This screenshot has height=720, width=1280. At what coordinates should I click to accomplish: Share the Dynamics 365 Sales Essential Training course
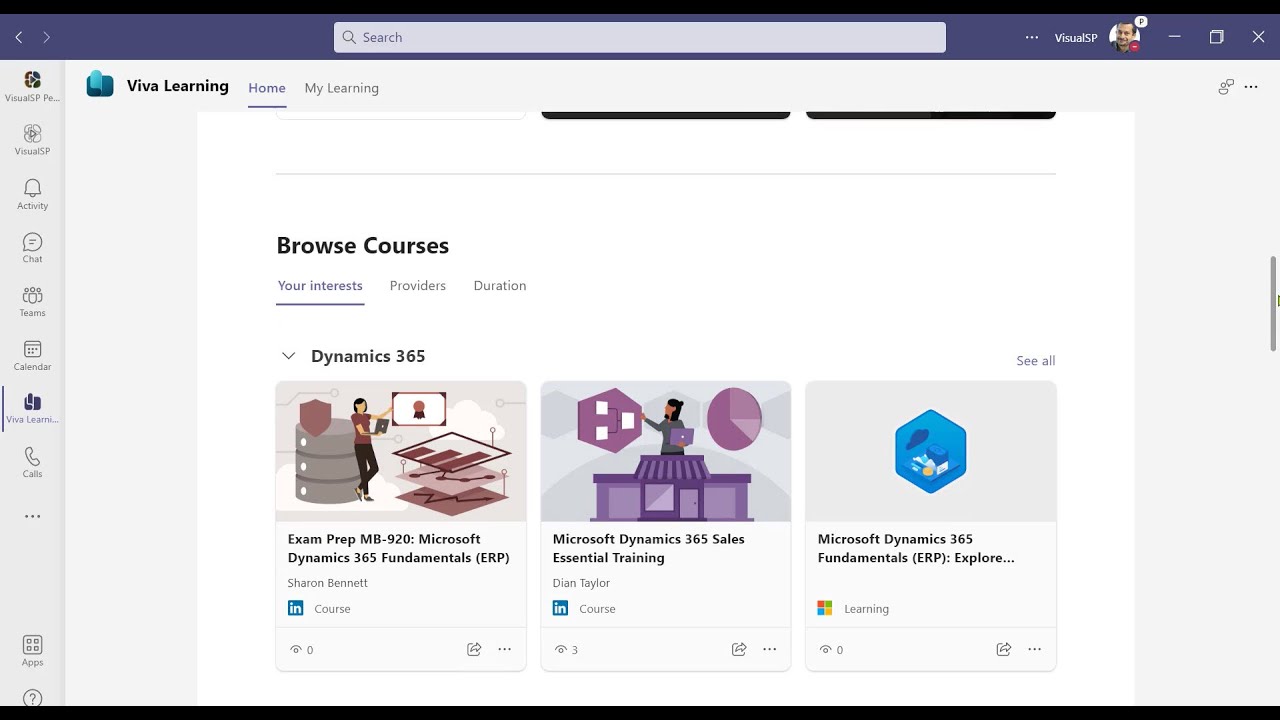tap(739, 649)
